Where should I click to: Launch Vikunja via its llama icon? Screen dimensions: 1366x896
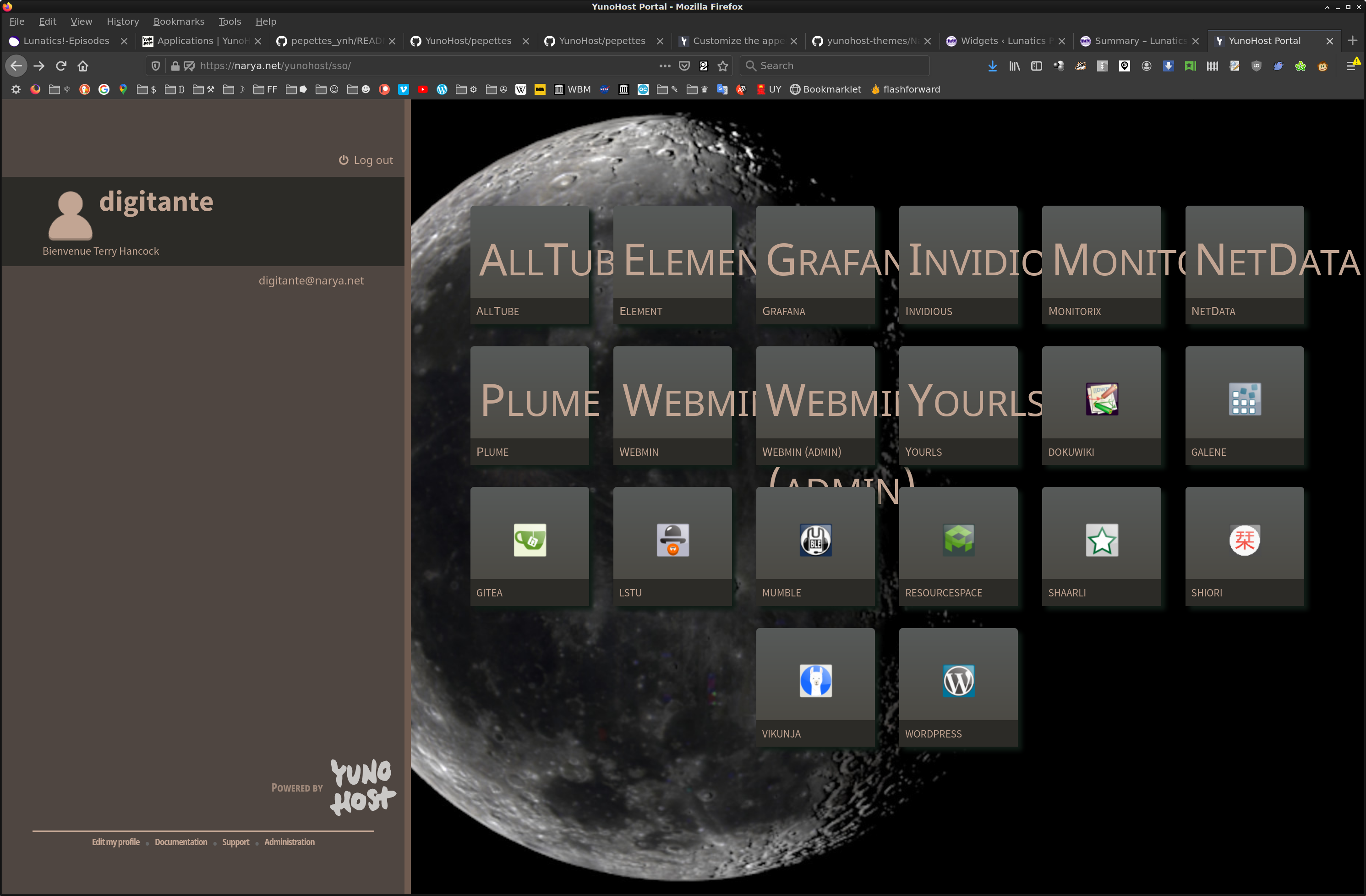click(815, 681)
